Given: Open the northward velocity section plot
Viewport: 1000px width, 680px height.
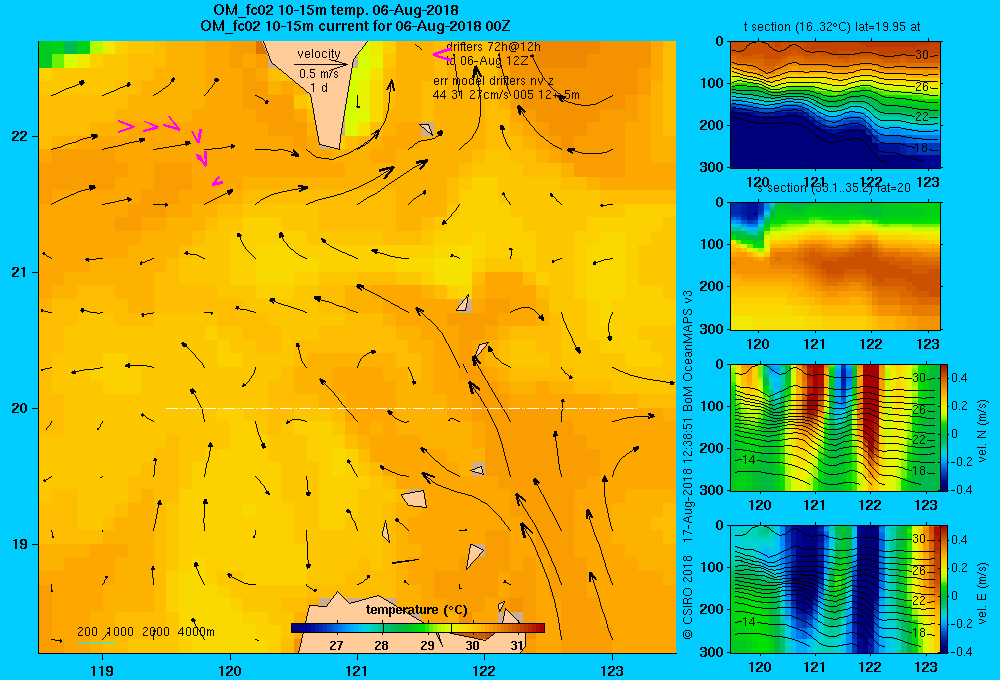Looking at the screenshot, I should click(835, 427).
